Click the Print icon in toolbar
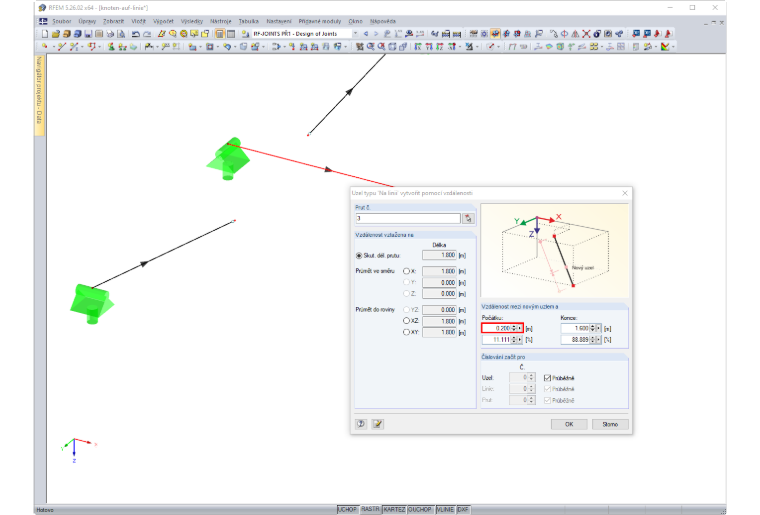760x515 pixels. coord(111,34)
